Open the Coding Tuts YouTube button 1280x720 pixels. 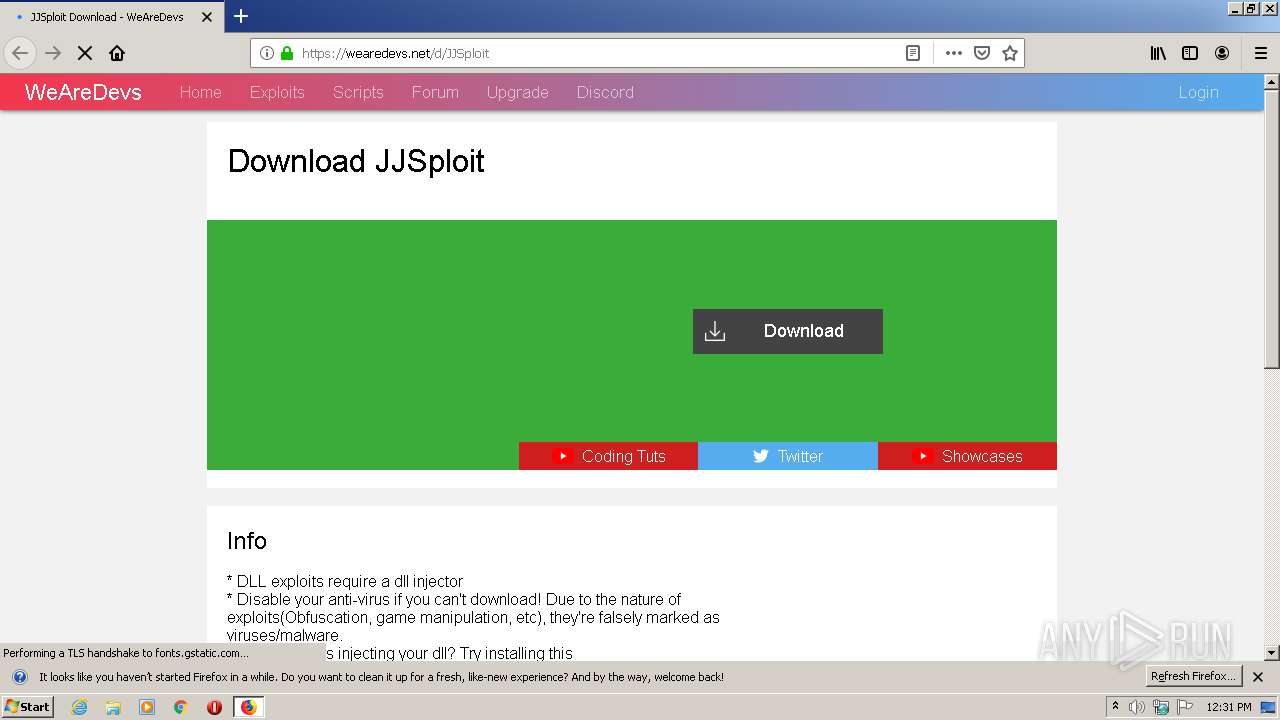click(608, 456)
